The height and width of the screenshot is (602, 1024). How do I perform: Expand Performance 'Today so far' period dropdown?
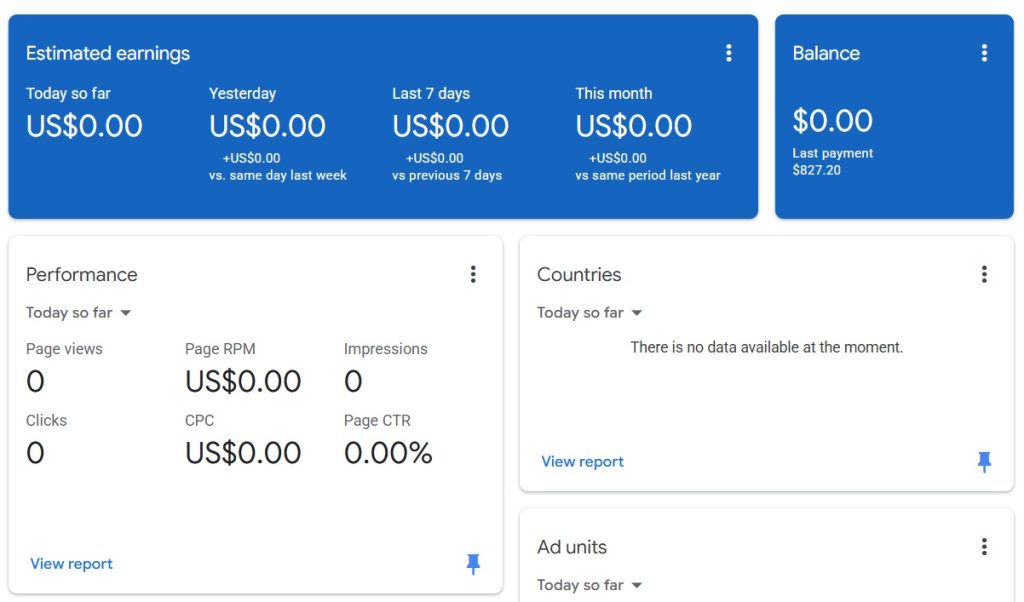coord(79,313)
